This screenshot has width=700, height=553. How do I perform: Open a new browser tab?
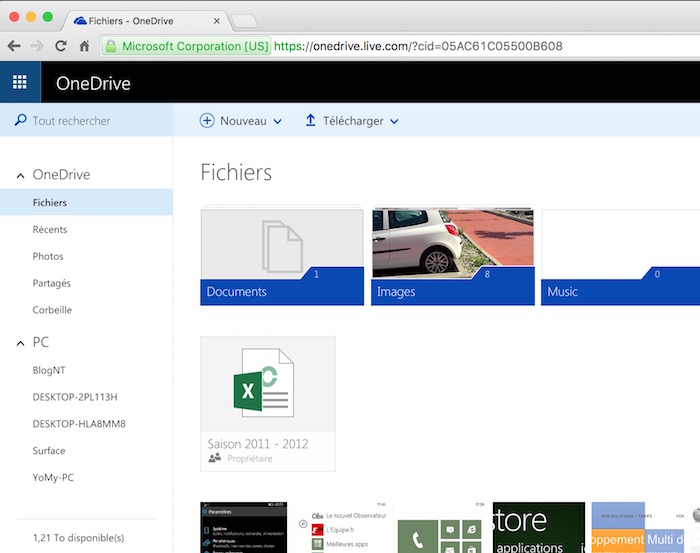point(245,21)
